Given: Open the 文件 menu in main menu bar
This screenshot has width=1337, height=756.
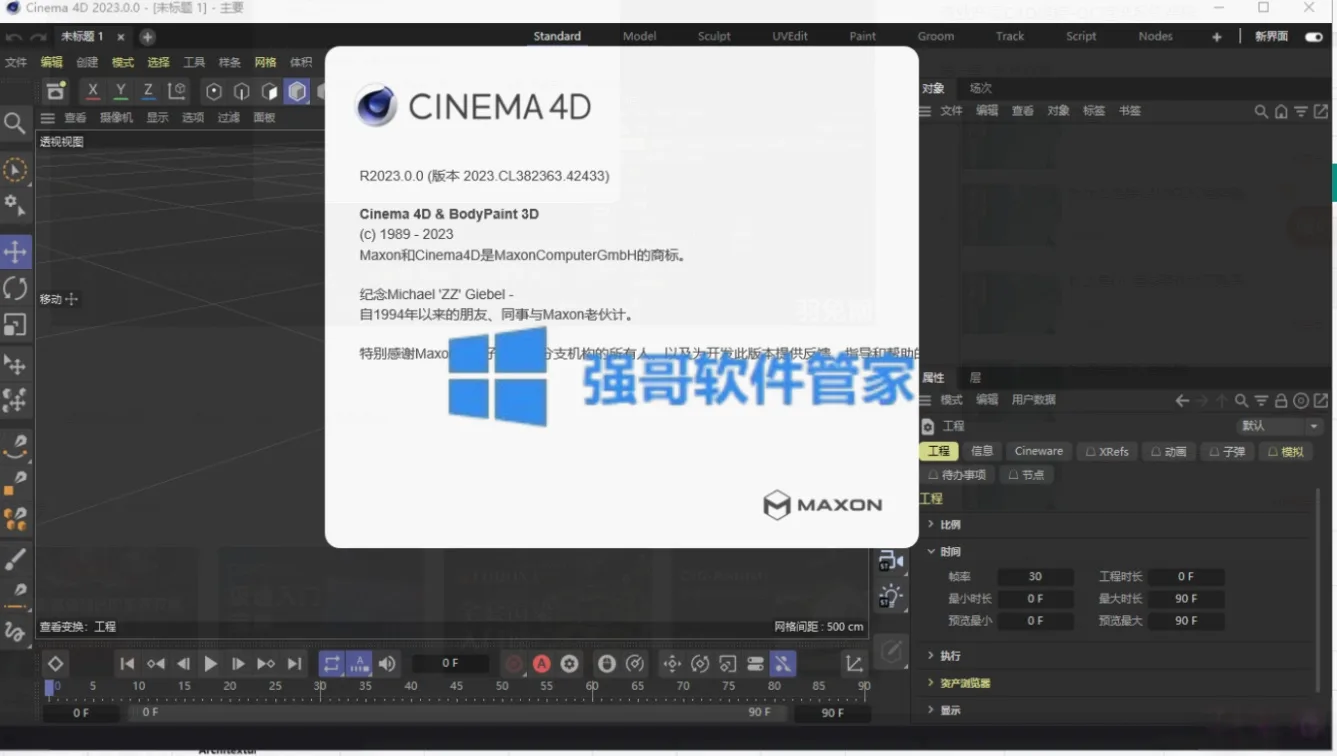Looking at the screenshot, I should [16, 62].
